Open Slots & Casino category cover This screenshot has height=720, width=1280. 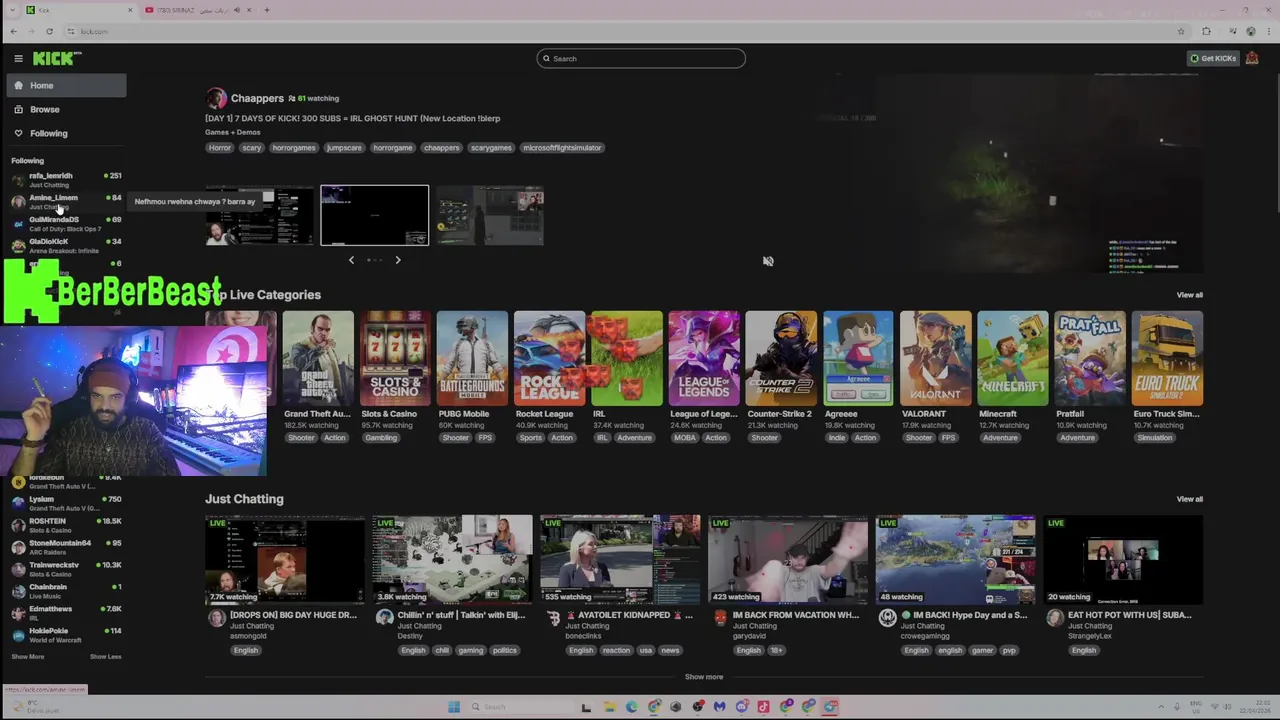[x=395, y=358]
